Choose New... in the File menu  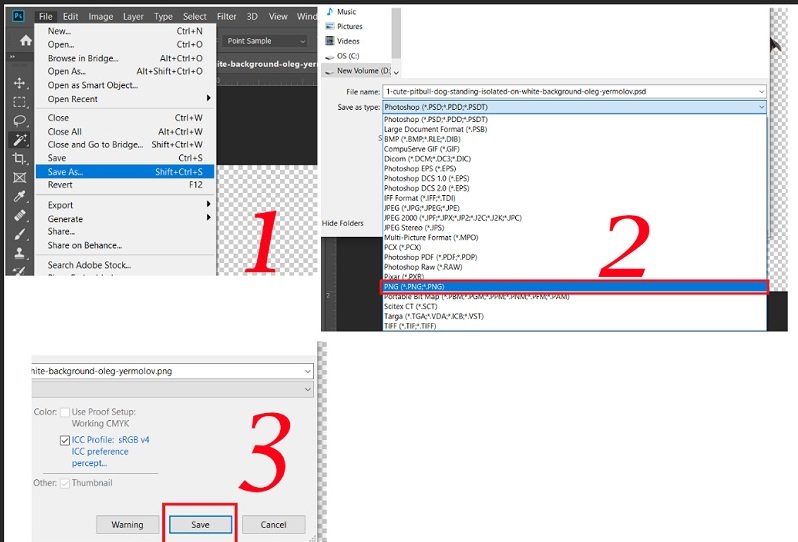[125, 31]
